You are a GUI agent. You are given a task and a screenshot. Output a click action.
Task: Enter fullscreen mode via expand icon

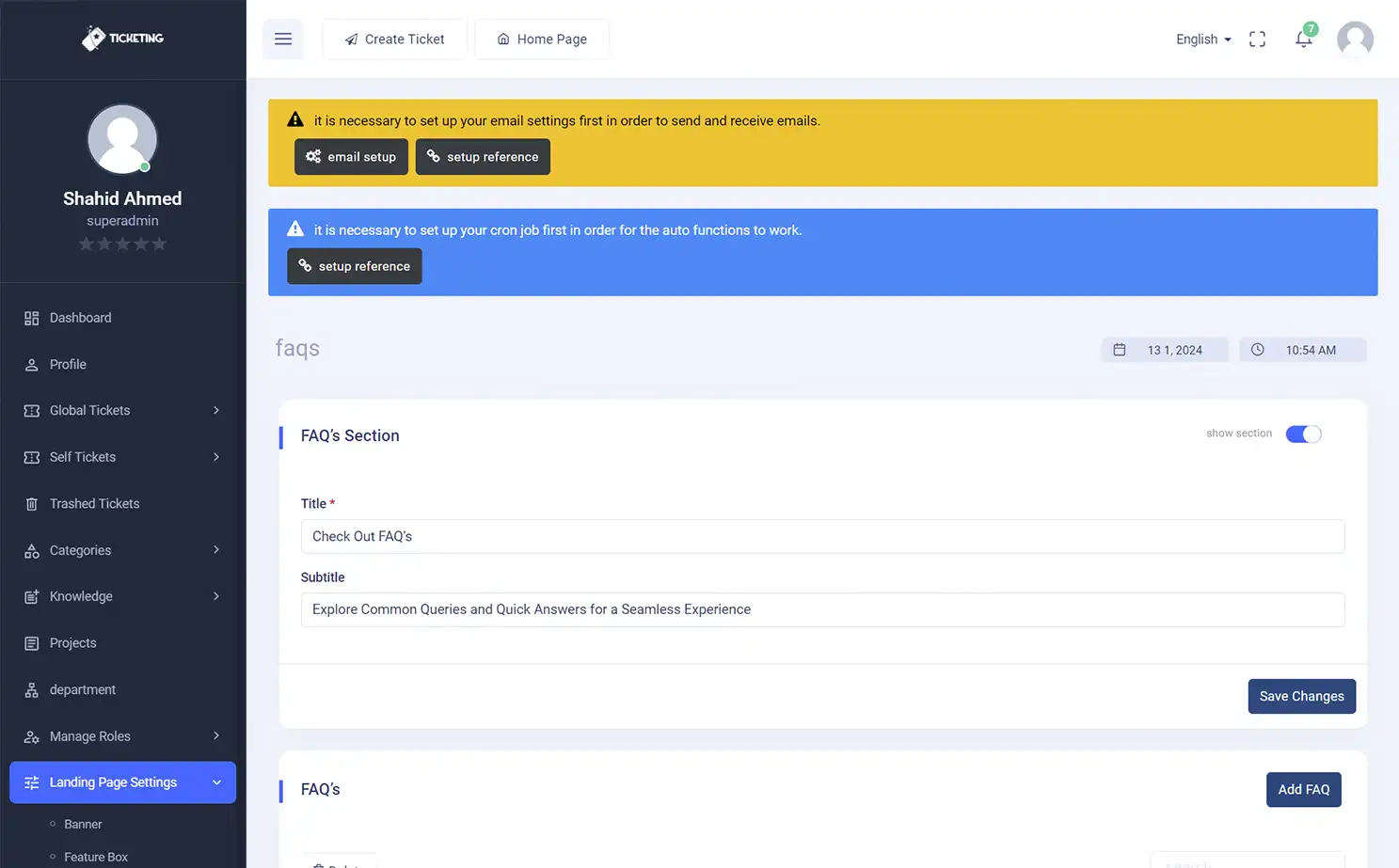point(1257,39)
